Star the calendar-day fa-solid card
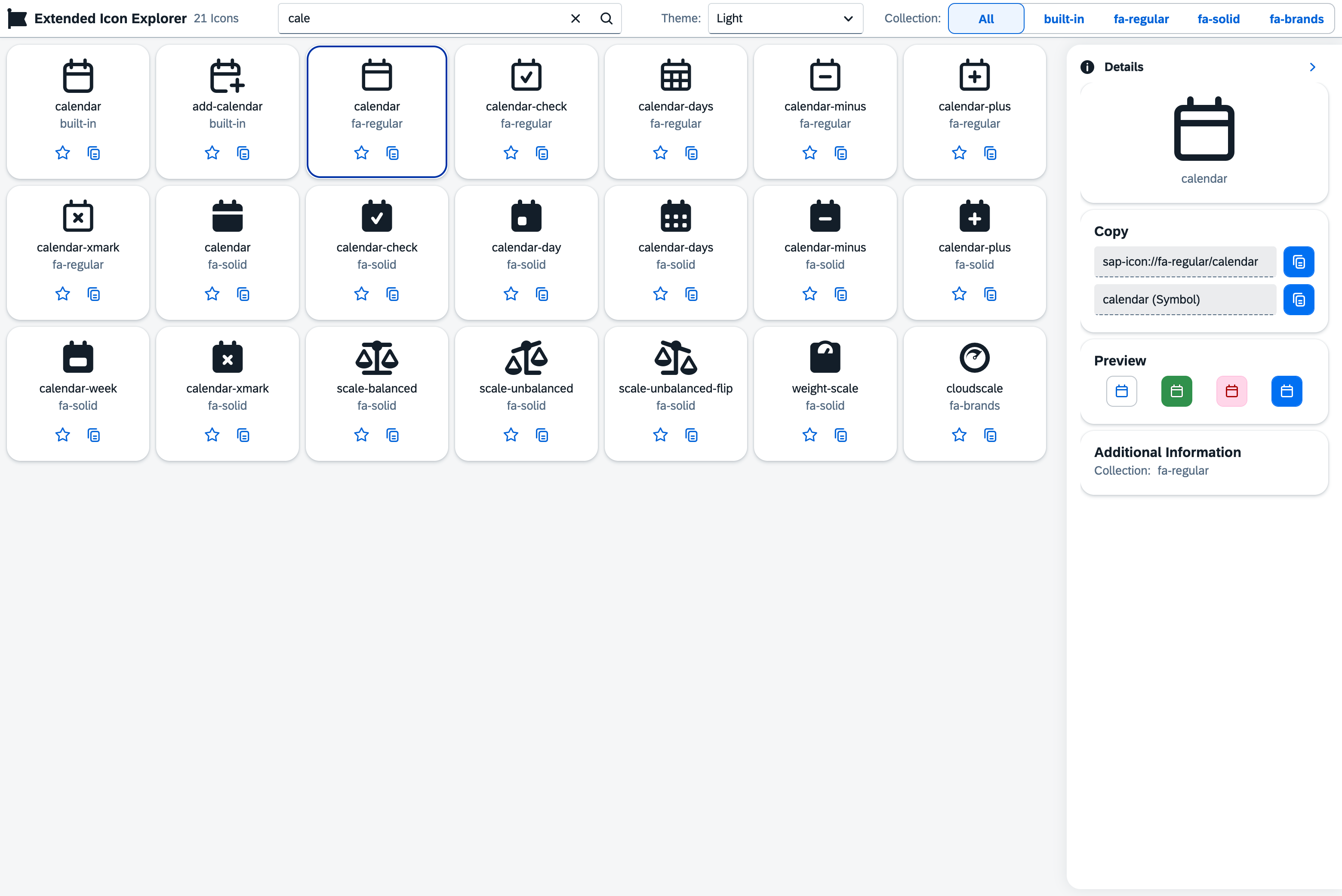This screenshot has width=1342, height=896. [511, 294]
